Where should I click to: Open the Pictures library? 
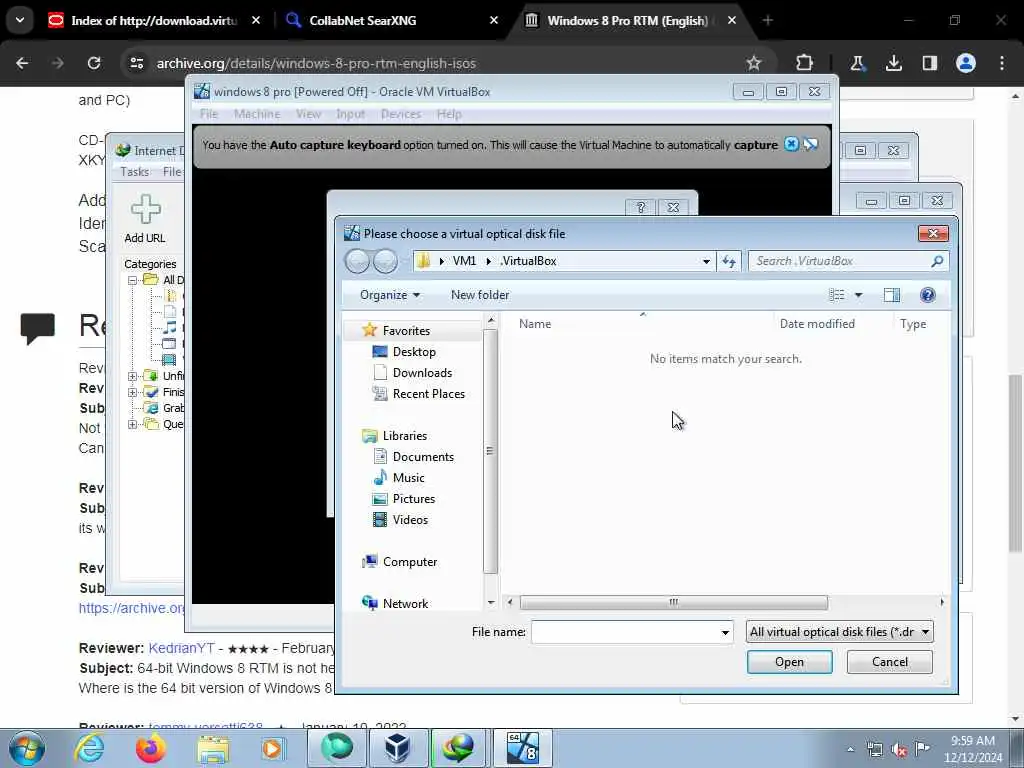click(x=413, y=499)
